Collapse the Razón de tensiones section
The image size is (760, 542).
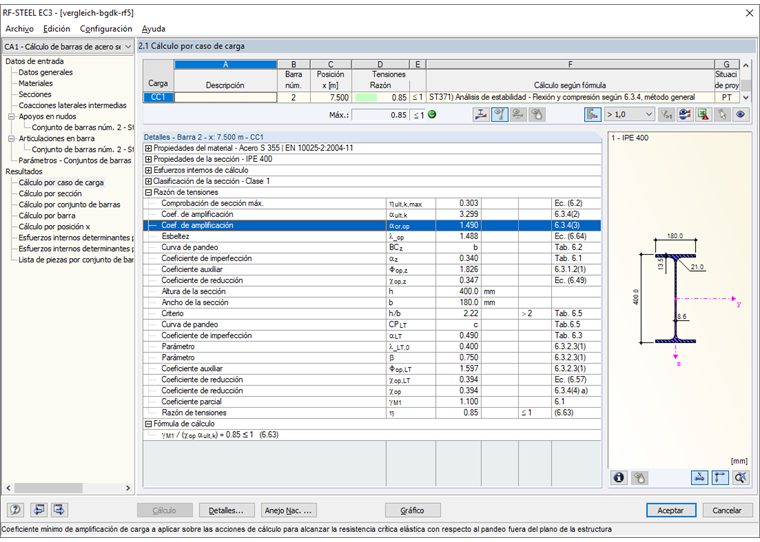point(149,192)
